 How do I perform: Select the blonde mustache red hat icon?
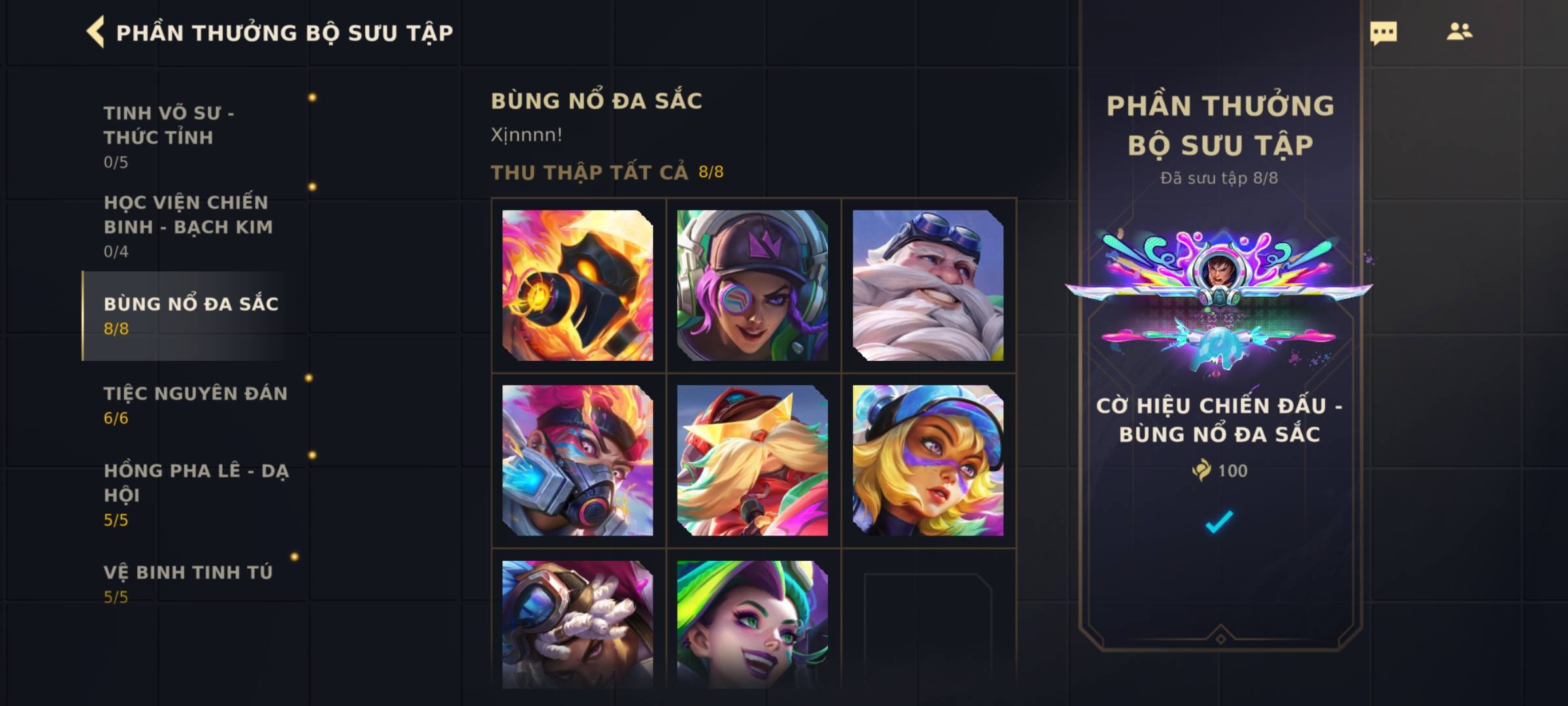pos(753,460)
